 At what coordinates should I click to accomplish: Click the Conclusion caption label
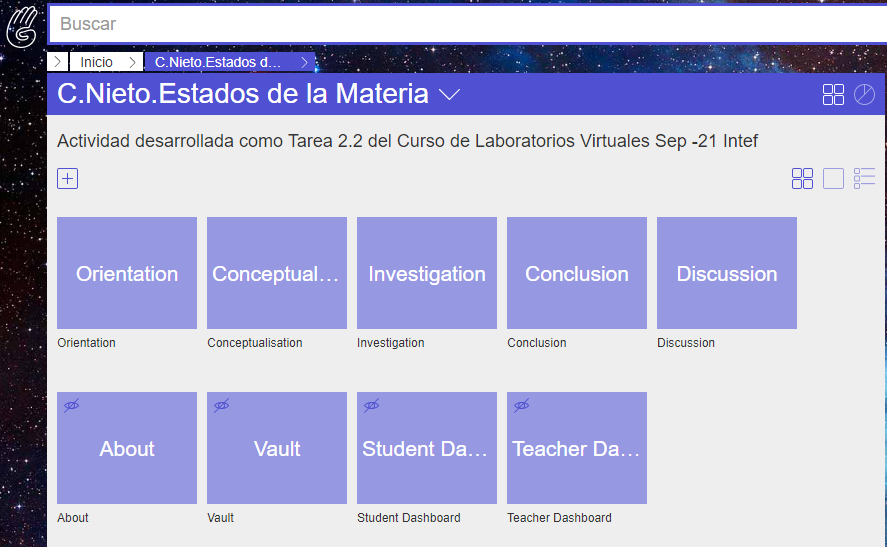[x=536, y=343]
